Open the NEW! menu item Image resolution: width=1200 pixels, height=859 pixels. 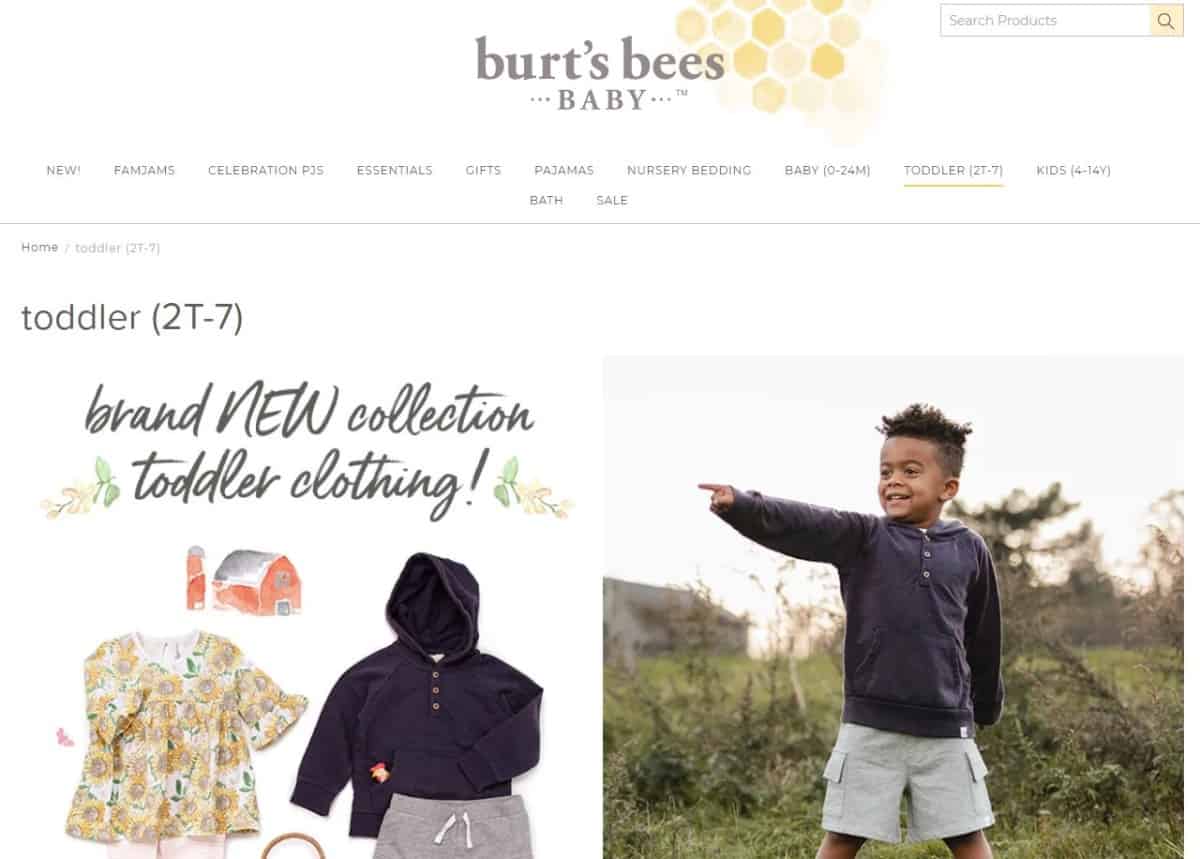pos(63,171)
